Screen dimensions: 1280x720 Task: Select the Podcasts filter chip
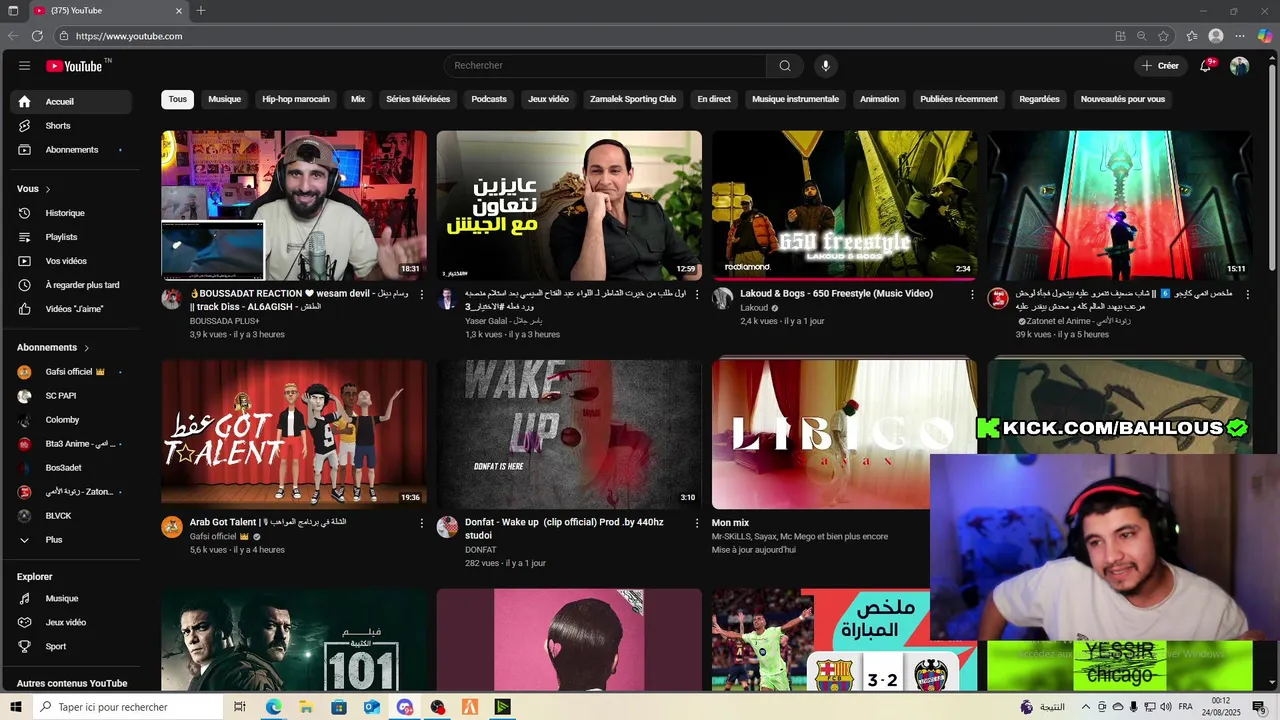489,100
